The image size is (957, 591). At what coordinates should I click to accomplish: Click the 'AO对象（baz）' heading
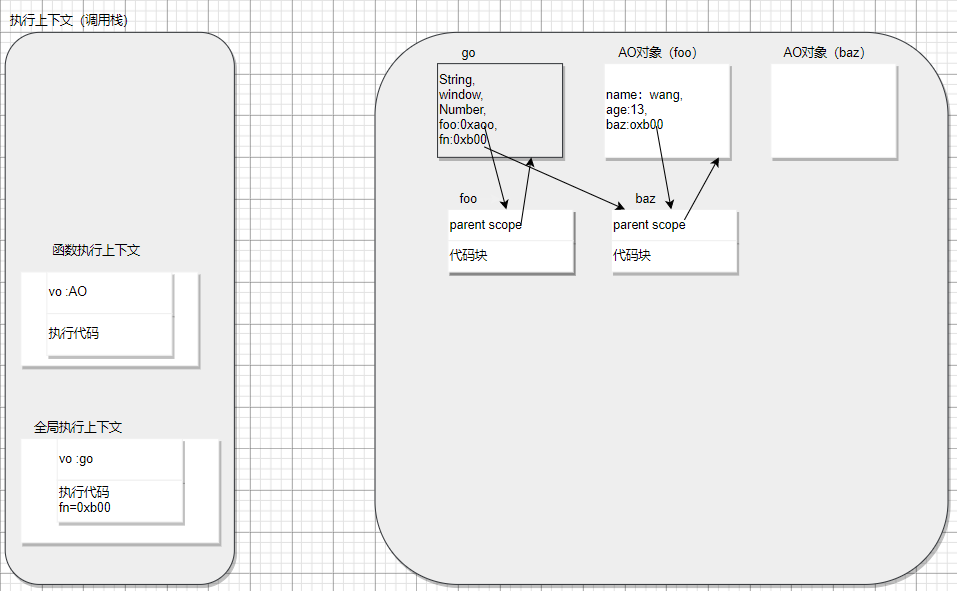(824, 53)
